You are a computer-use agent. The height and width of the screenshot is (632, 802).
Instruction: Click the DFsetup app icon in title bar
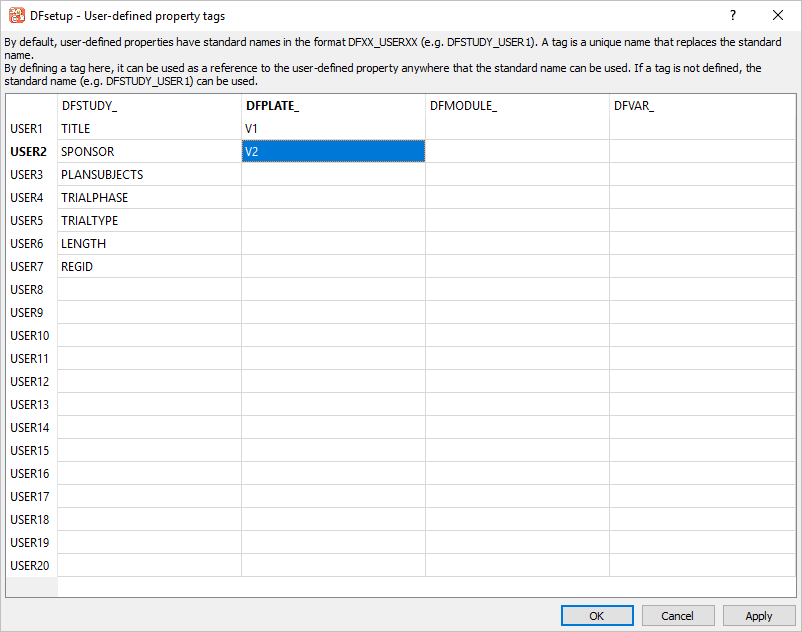click(x=17, y=15)
